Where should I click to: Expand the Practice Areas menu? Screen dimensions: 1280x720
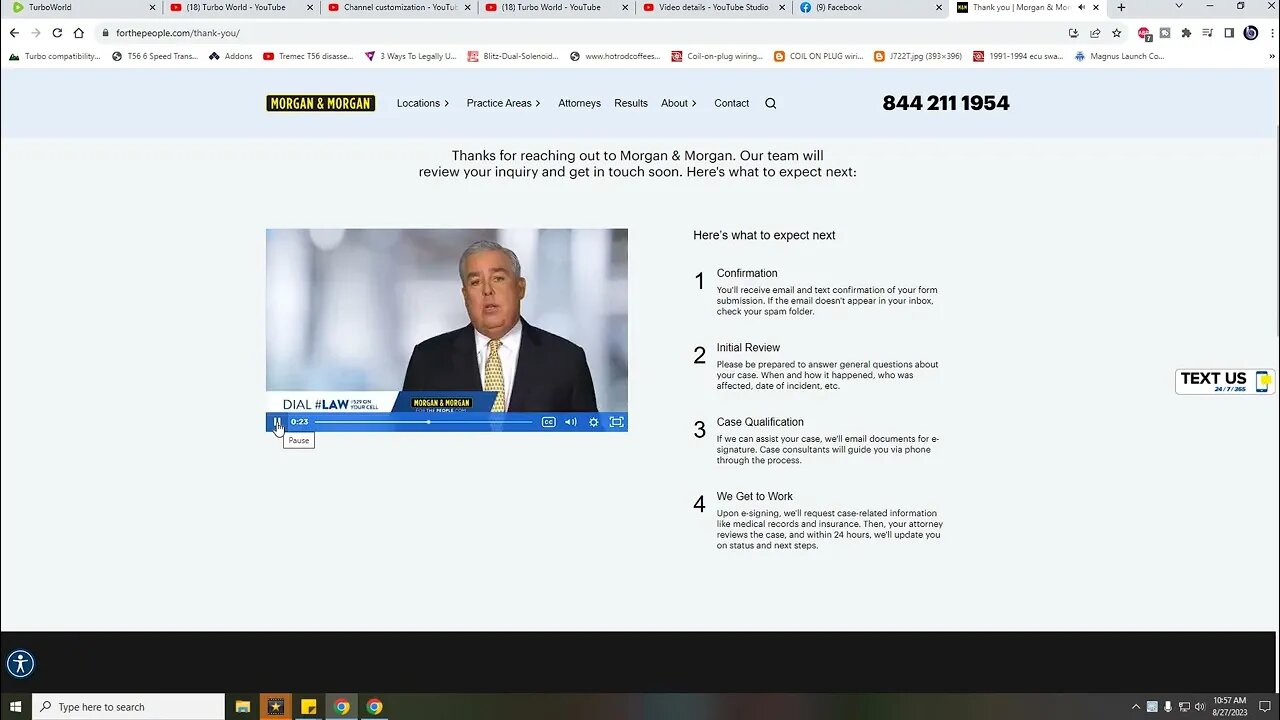503,103
